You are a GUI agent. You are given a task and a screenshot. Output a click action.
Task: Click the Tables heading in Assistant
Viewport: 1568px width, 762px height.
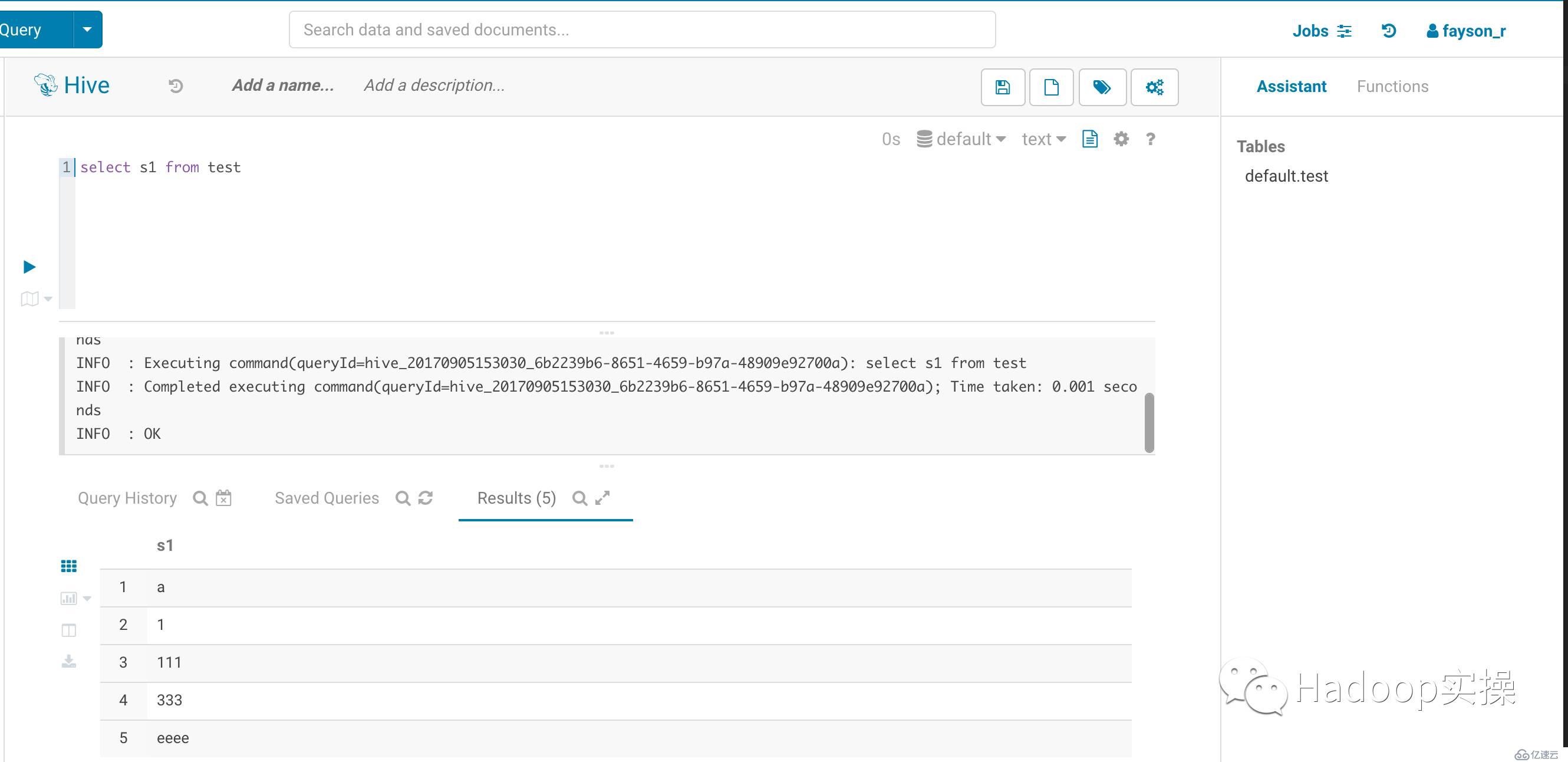point(1261,146)
